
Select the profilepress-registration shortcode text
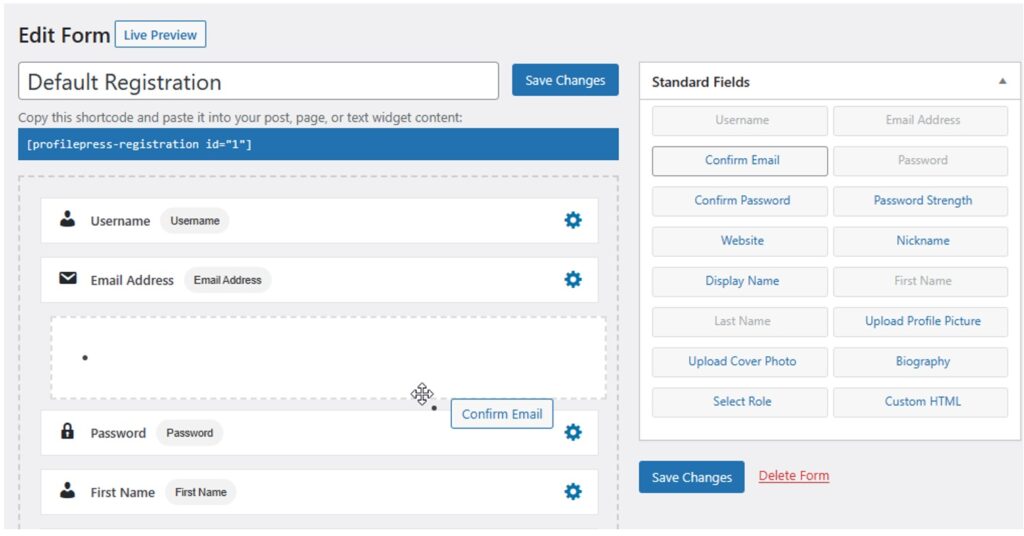tap(139, 144)
